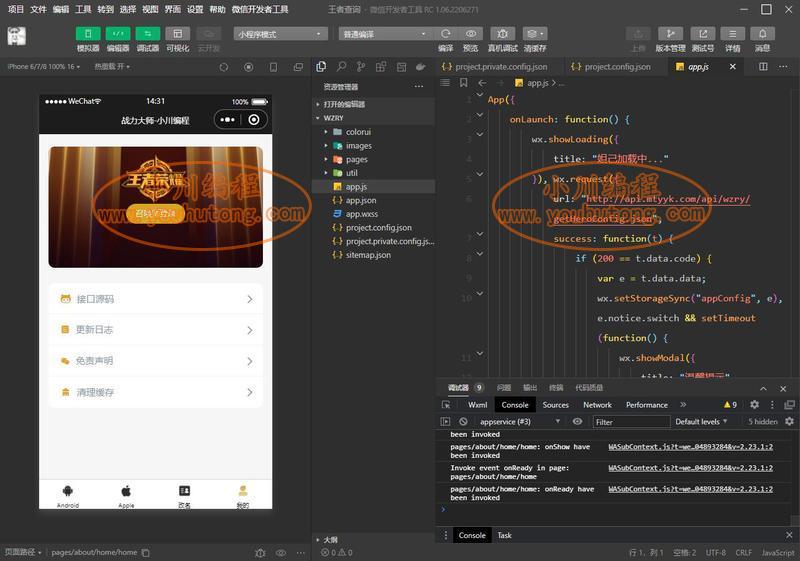The width and height of the screenshot is (800, 561).
Task: Expand the 打开的编辑器 section
Action: (373, 104)
